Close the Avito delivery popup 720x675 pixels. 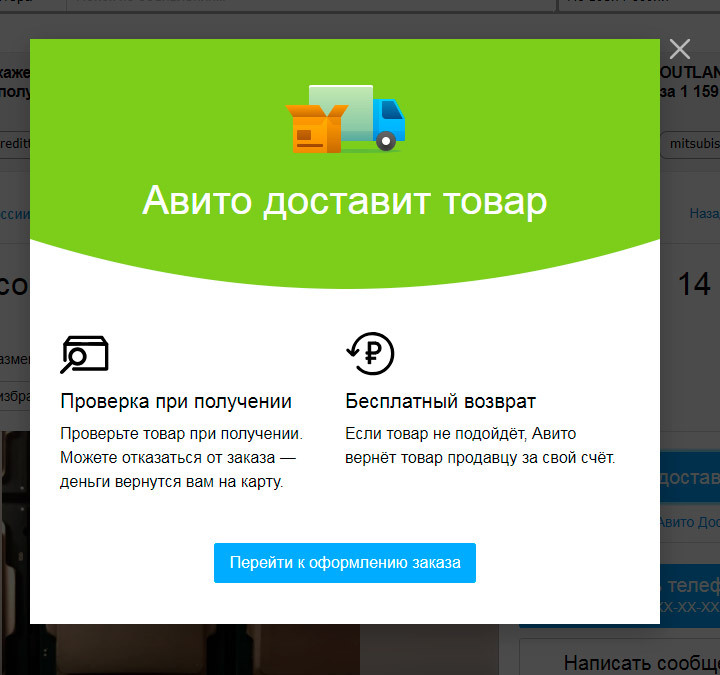click(x=680, y=49)
